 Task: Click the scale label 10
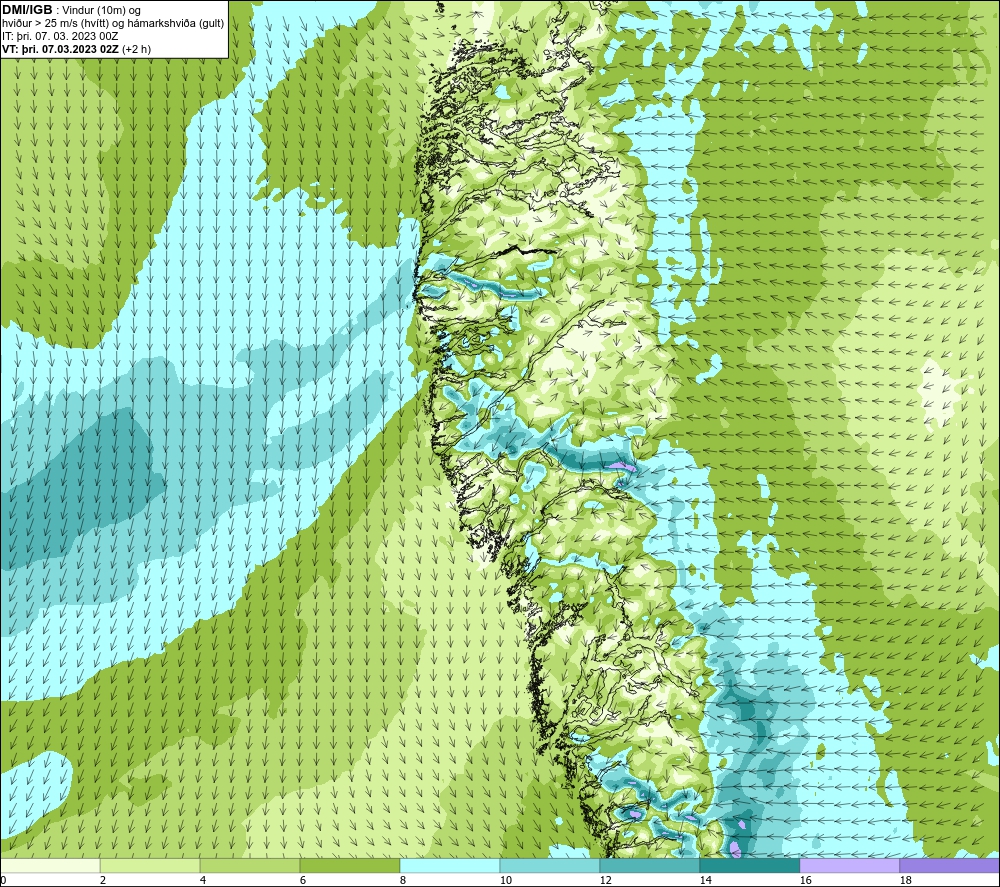505,881
